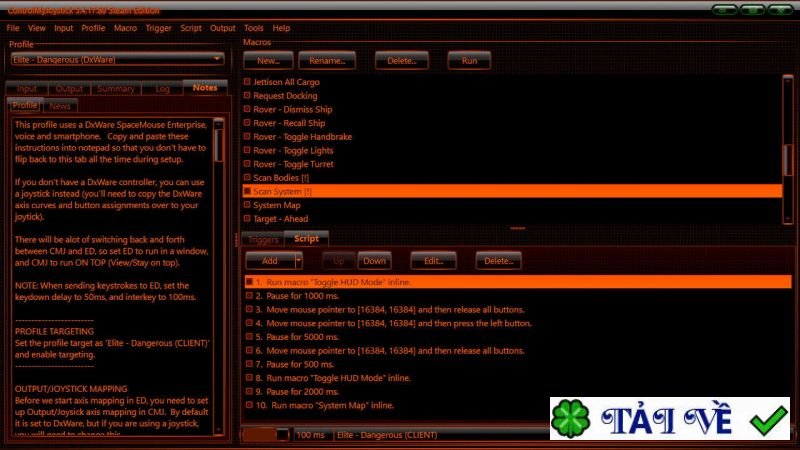800x450 pixels.
Task: Toggle checkbox for Rover - Toggle Lights
Action: 247,151
